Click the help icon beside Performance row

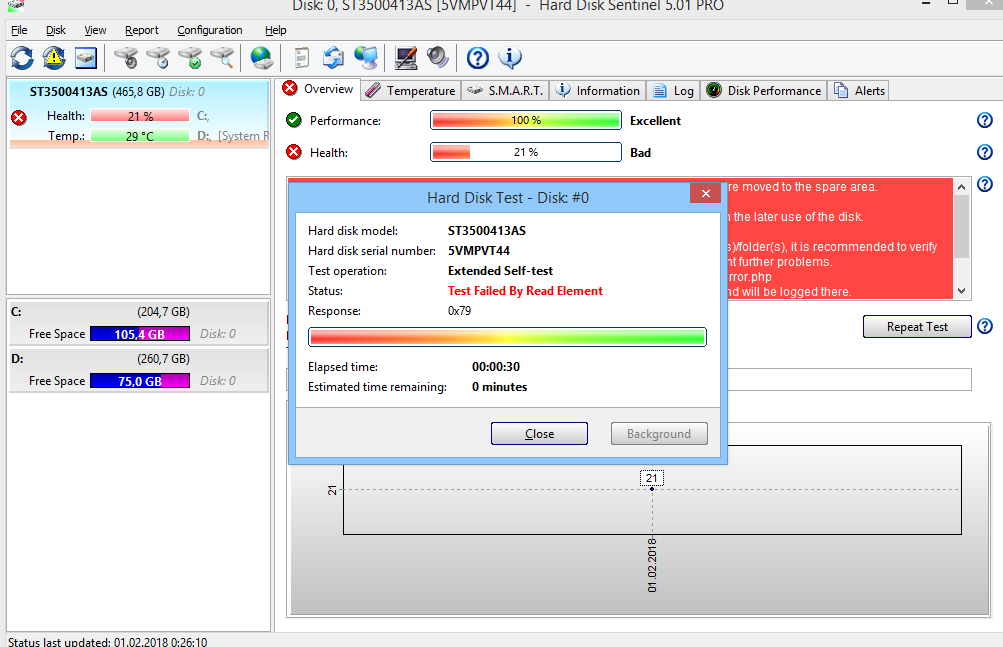coord(985,120)
